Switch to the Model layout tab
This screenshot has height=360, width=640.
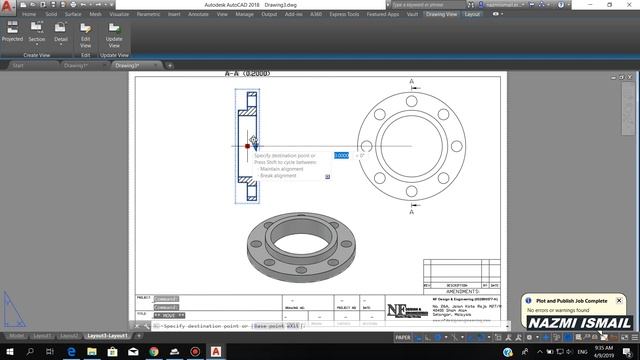point(16,336)
